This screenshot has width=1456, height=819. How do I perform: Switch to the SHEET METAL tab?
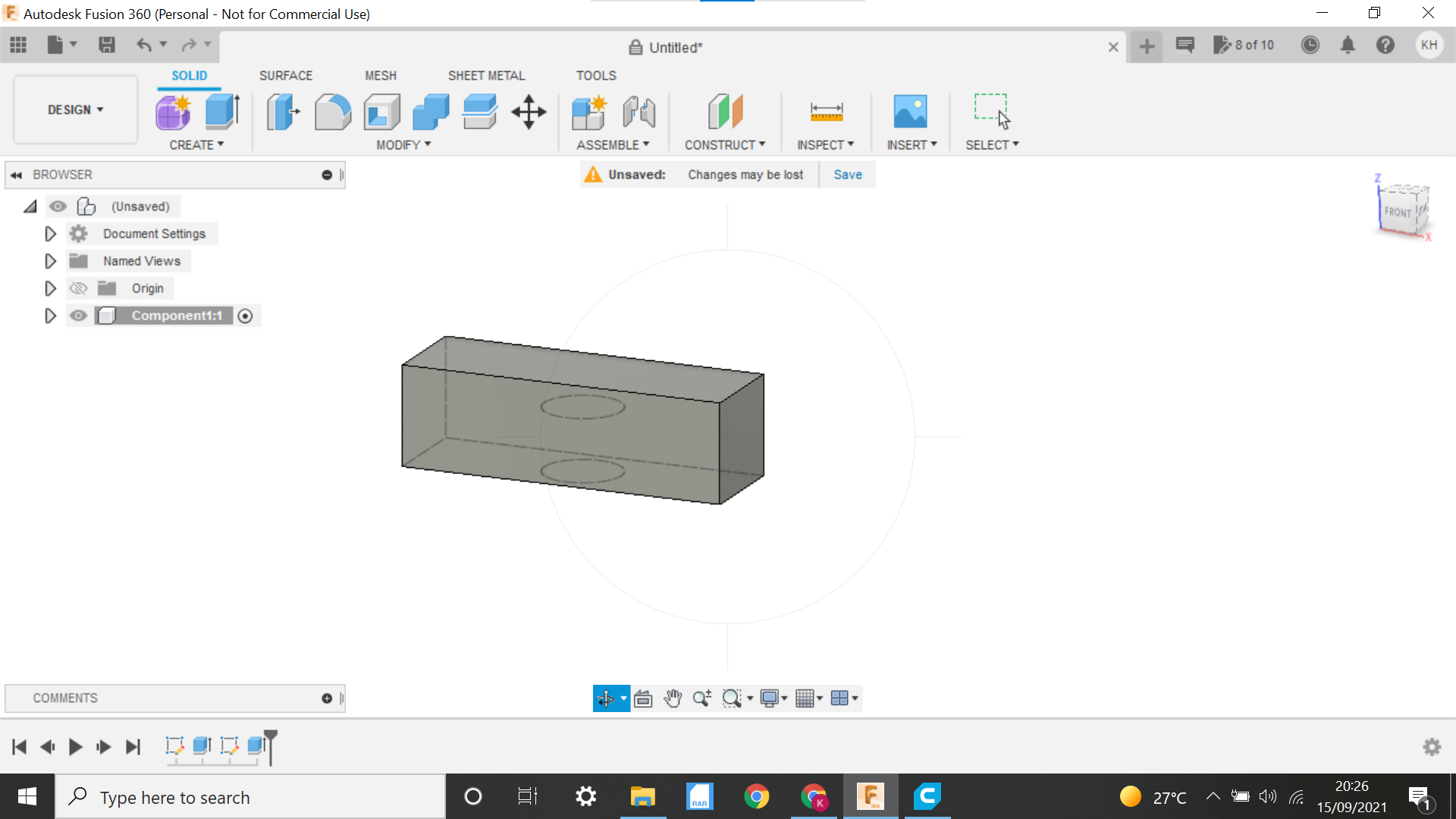[486, 75]
